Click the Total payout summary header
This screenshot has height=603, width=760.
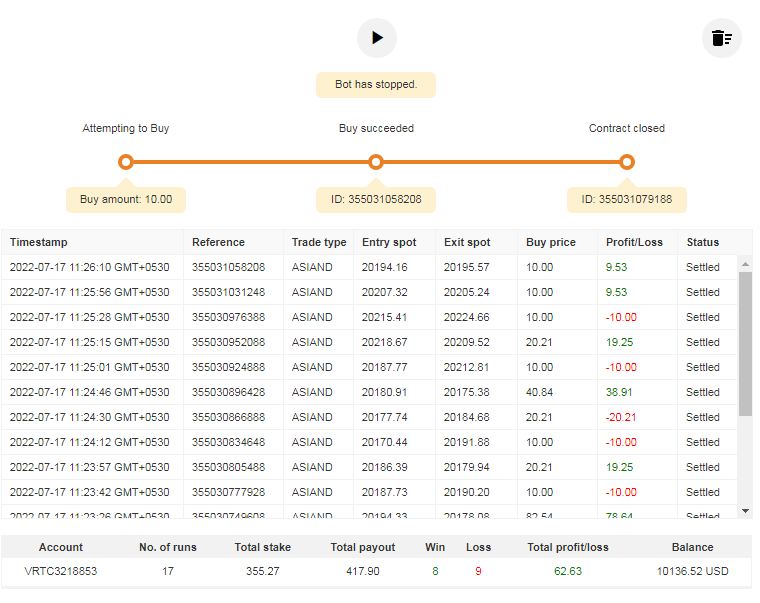coord(363,547)
